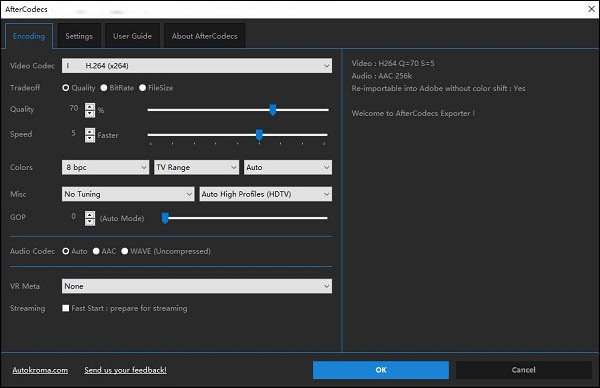The width and height of the screenshot is (600, 388).
Task: Decrease GOP with the down stepper arrow
Action: (x=90, y=222)
